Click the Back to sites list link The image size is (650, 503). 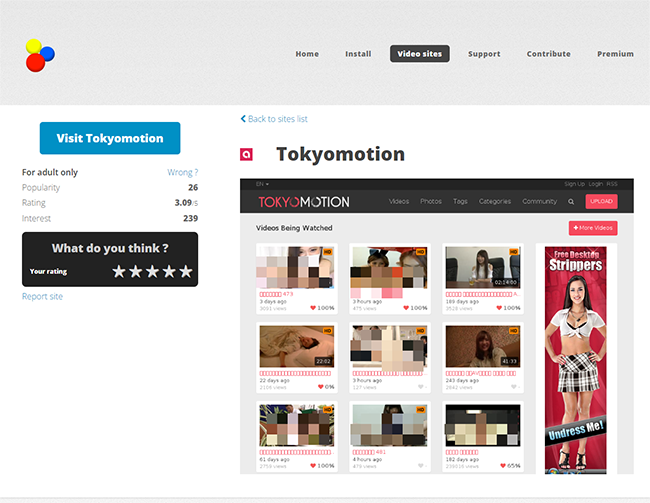point(274,119)
